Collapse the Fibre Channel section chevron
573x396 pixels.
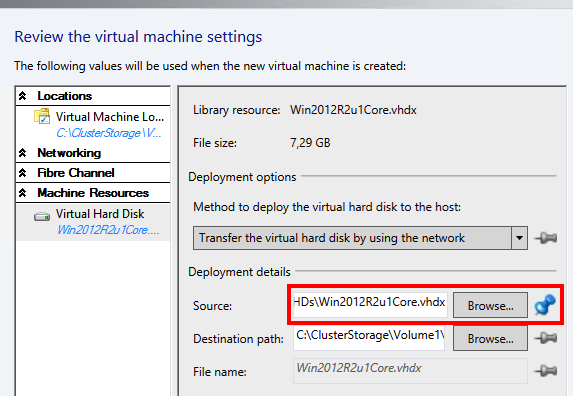point(23,173)
